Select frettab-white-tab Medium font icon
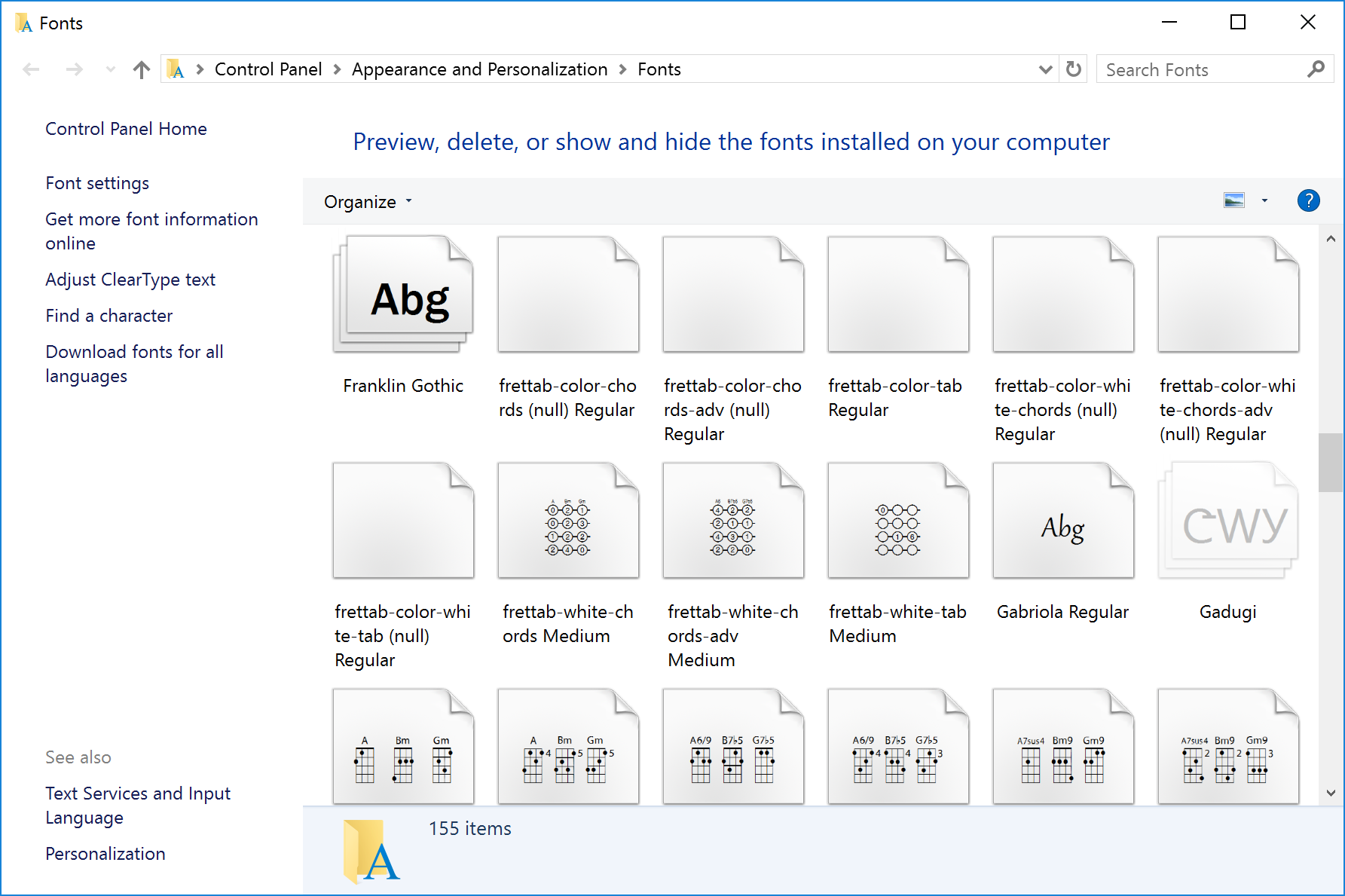 [x=897, y=521]
